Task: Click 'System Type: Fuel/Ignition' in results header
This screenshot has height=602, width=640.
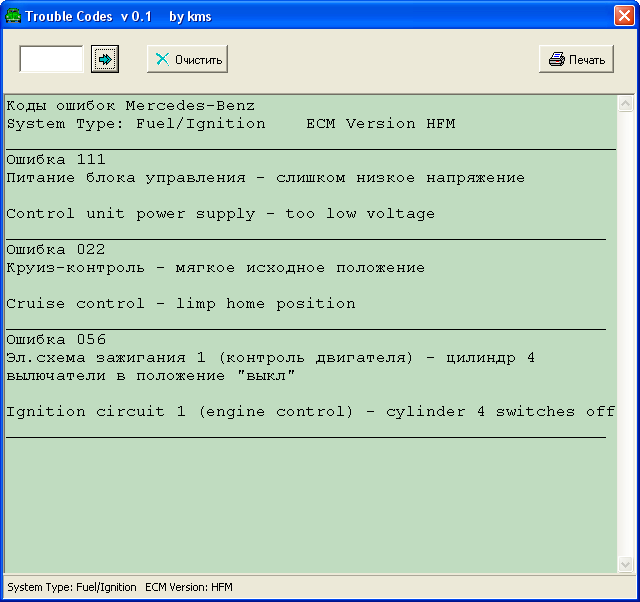Action: (x=136, y=124)
